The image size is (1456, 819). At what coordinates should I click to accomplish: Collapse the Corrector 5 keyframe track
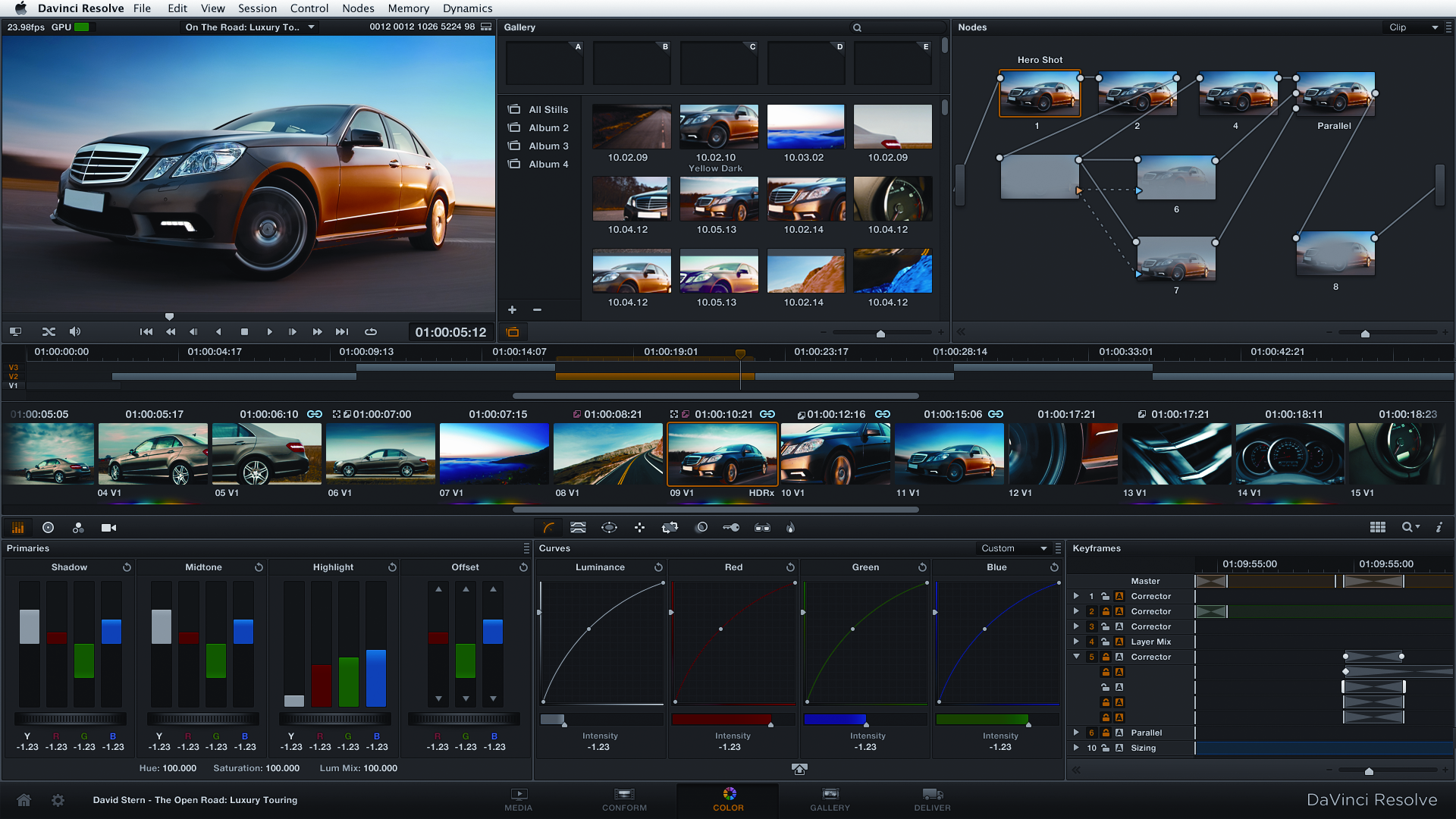coord(1076,657)
